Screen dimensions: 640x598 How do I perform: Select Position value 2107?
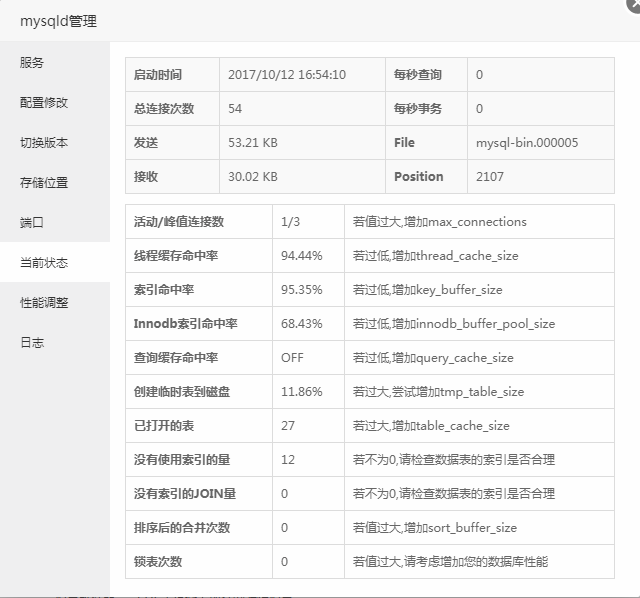coord(490,176)
